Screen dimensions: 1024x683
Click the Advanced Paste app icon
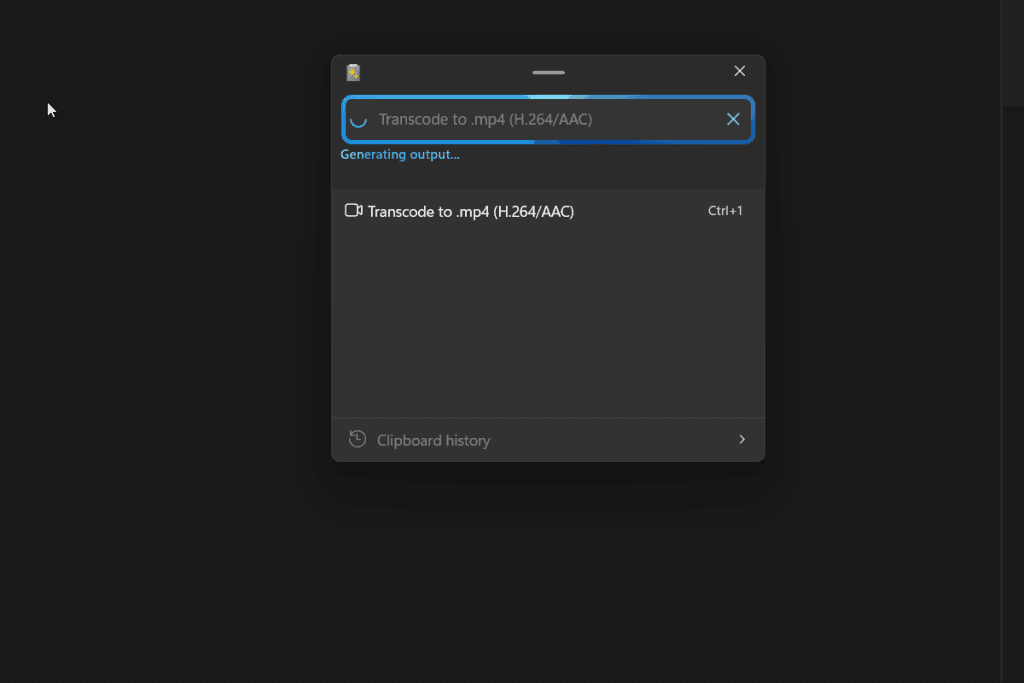pos(353,72)
